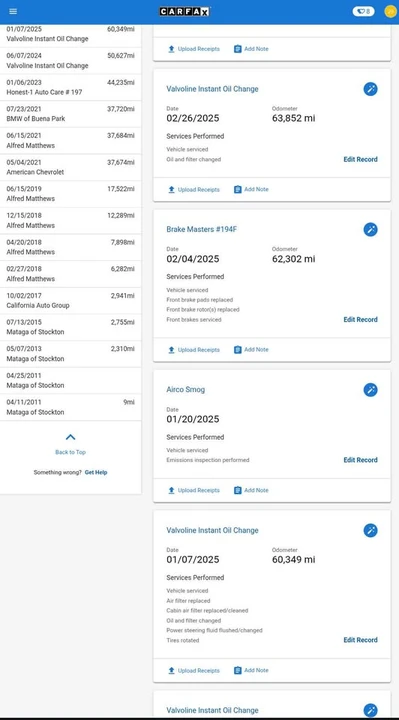
Task: Open Brake Masters #194F card title
Action: 202,230
